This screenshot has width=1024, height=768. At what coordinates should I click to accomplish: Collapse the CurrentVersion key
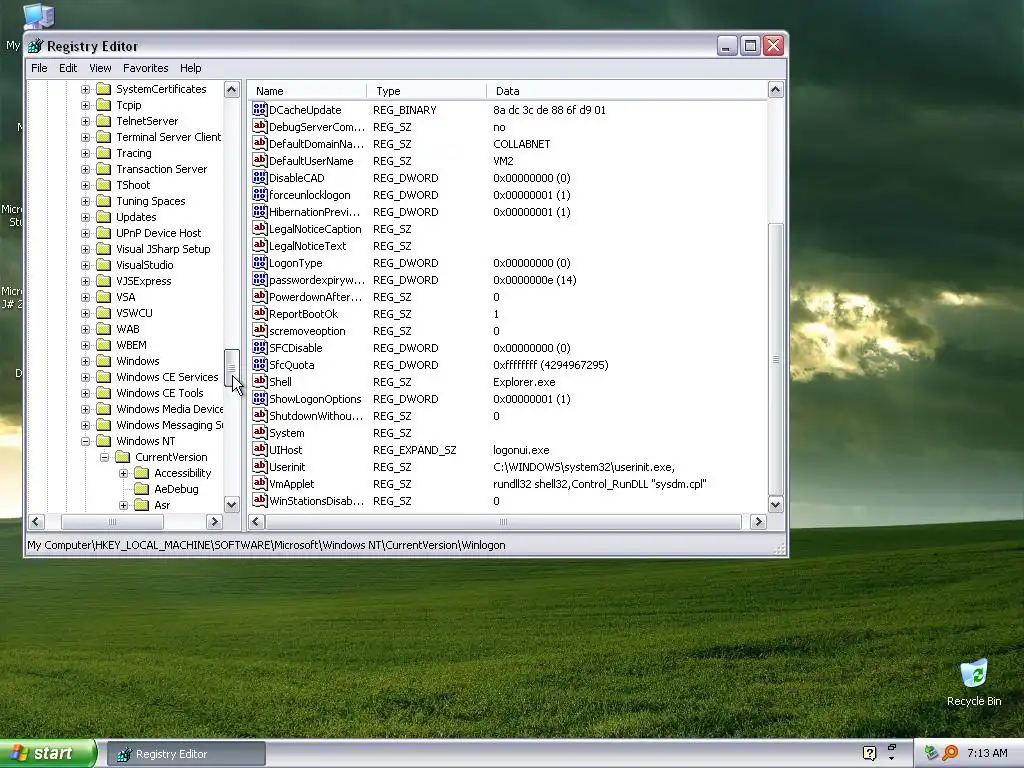click(104, 457)
